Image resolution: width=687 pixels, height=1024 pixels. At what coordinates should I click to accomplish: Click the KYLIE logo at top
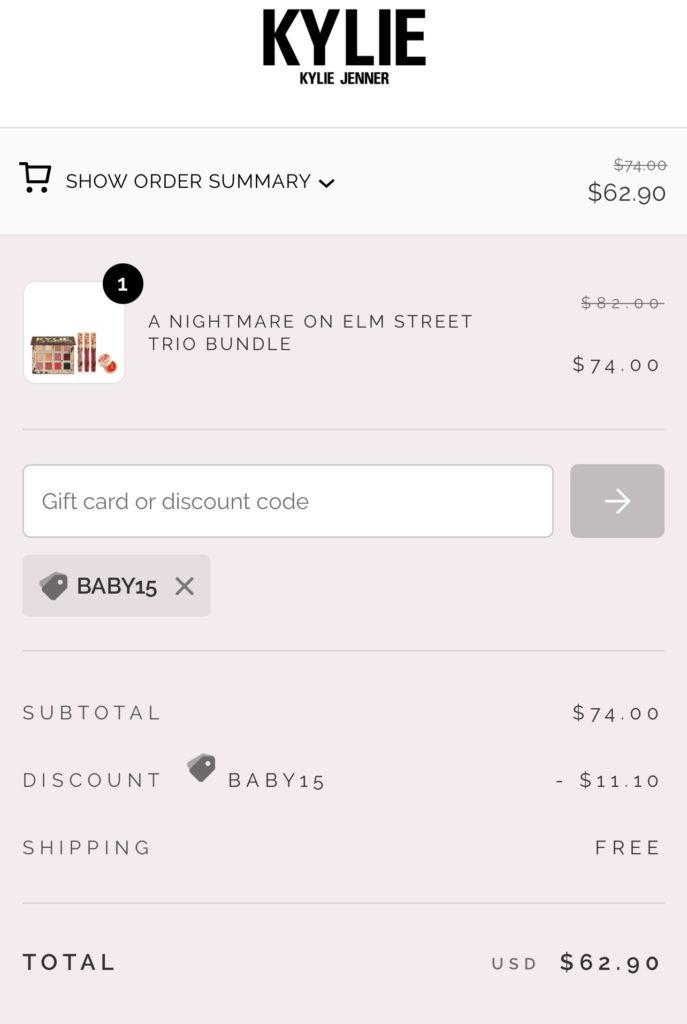344,39
